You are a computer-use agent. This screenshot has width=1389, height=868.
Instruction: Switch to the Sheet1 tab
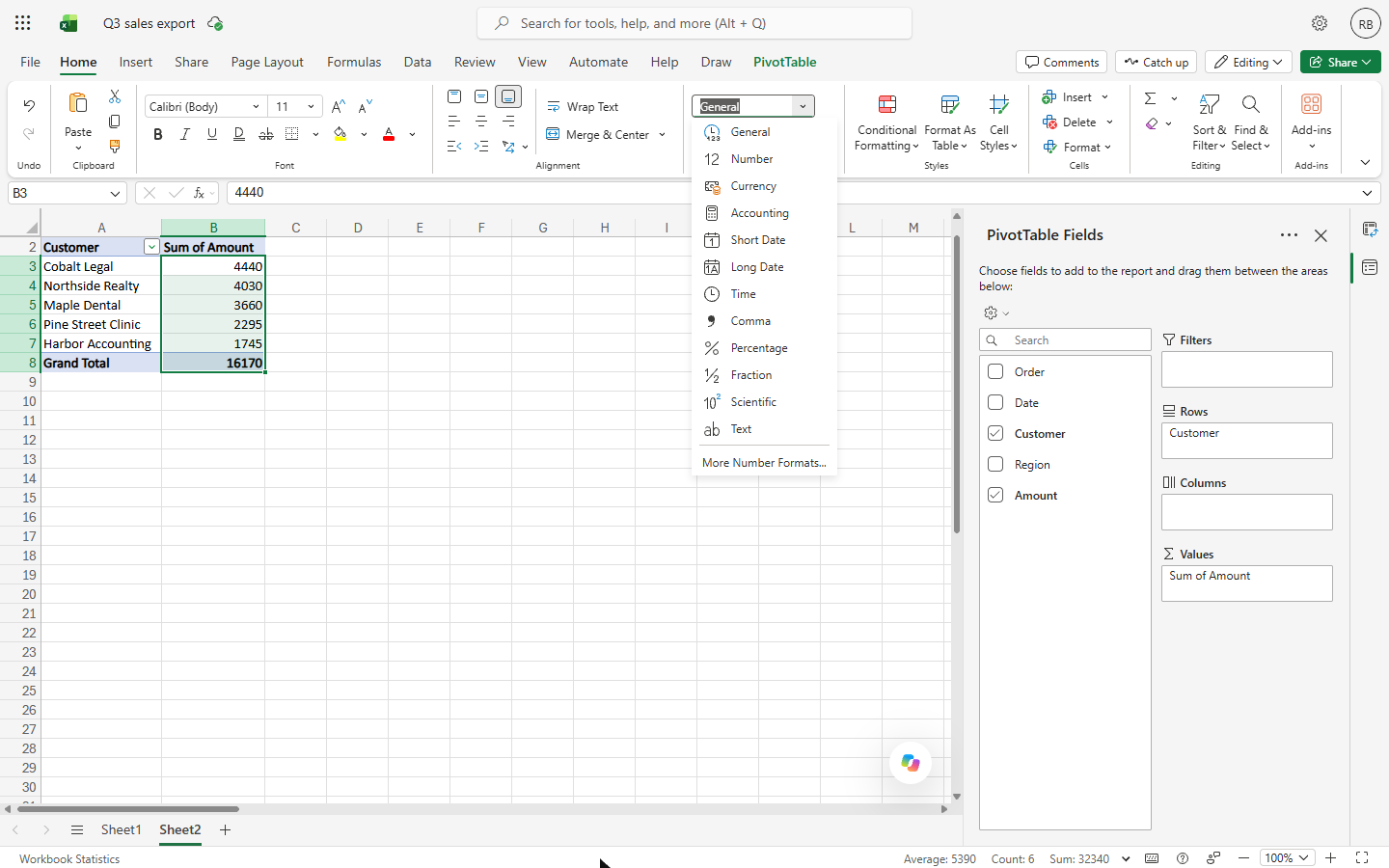click(x=121, y=830)
